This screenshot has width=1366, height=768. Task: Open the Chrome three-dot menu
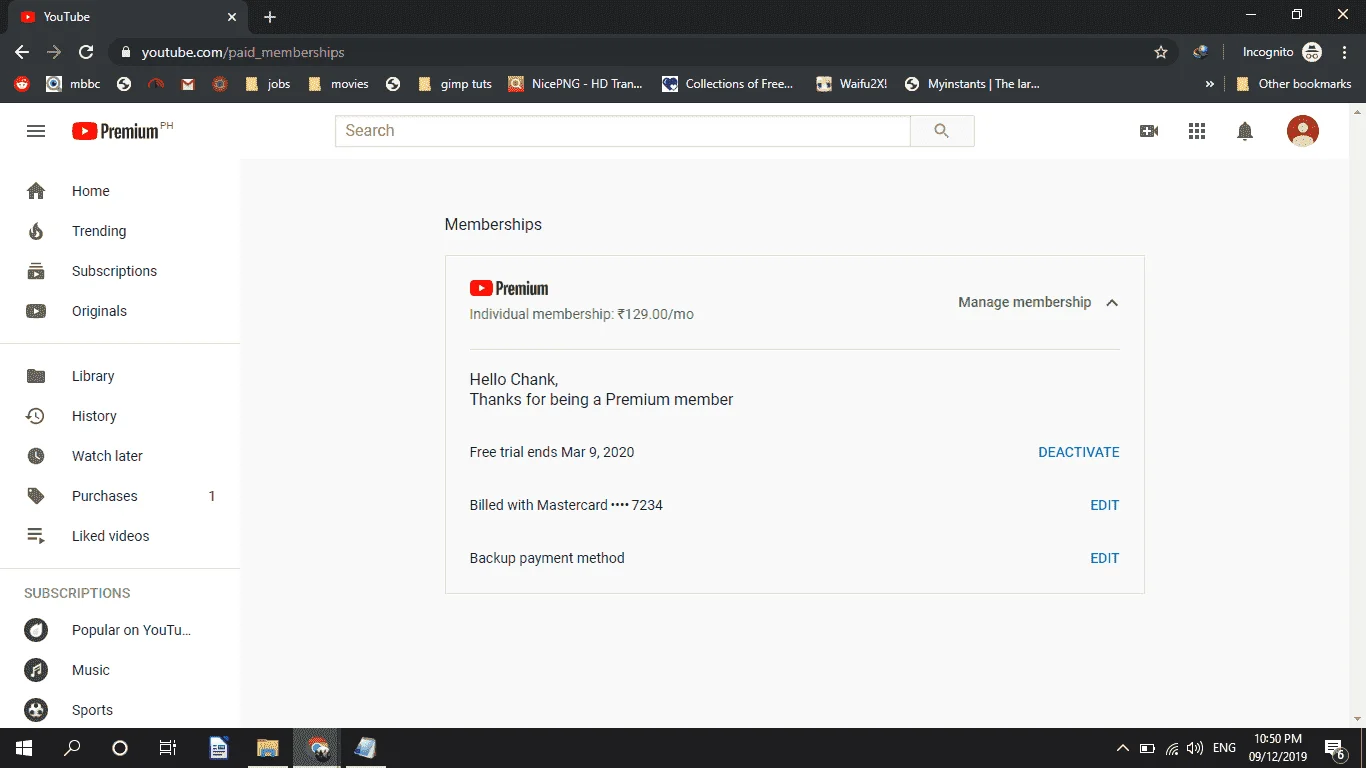[x=1344, y=52]
